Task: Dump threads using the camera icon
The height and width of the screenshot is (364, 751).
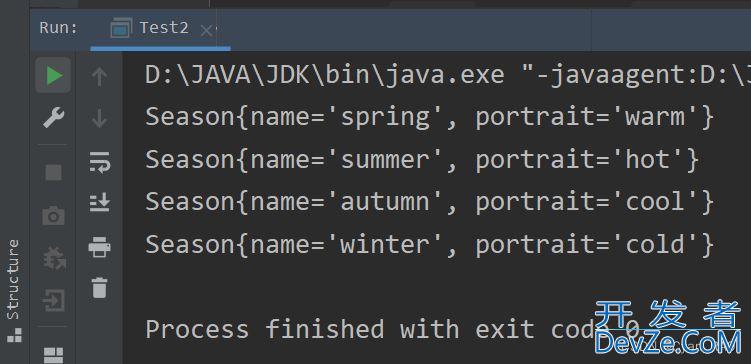Action: point(54,216)
